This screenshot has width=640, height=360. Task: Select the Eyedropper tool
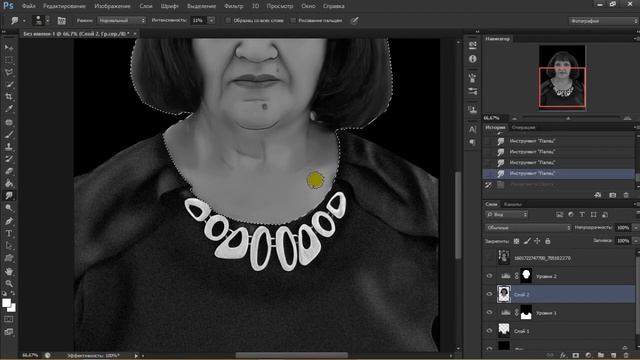[9, 109]
